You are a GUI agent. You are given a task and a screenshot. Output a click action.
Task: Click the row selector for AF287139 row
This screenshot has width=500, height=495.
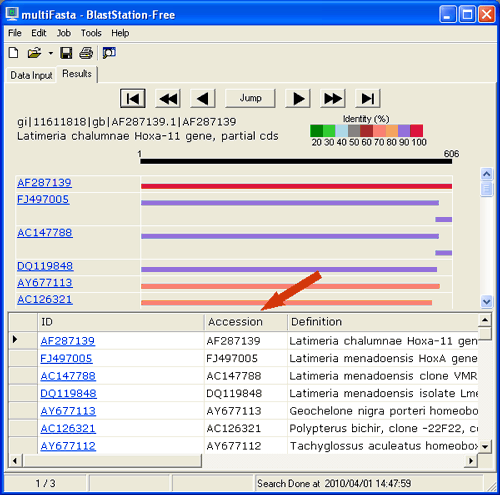[x=23, y=341]
